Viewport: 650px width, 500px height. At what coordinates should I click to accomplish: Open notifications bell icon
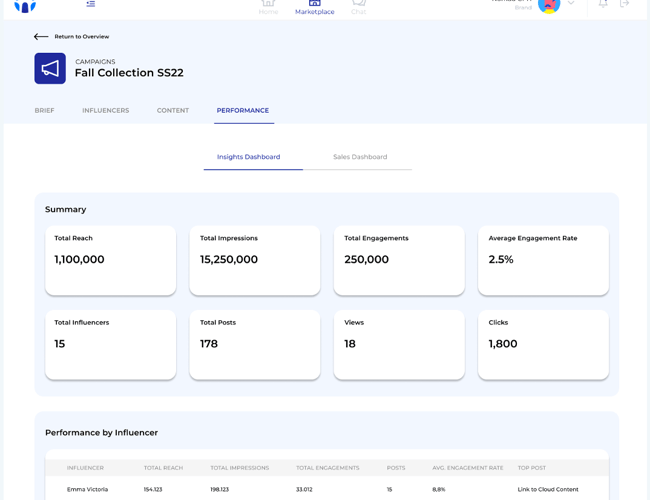[x=603, y=4]
